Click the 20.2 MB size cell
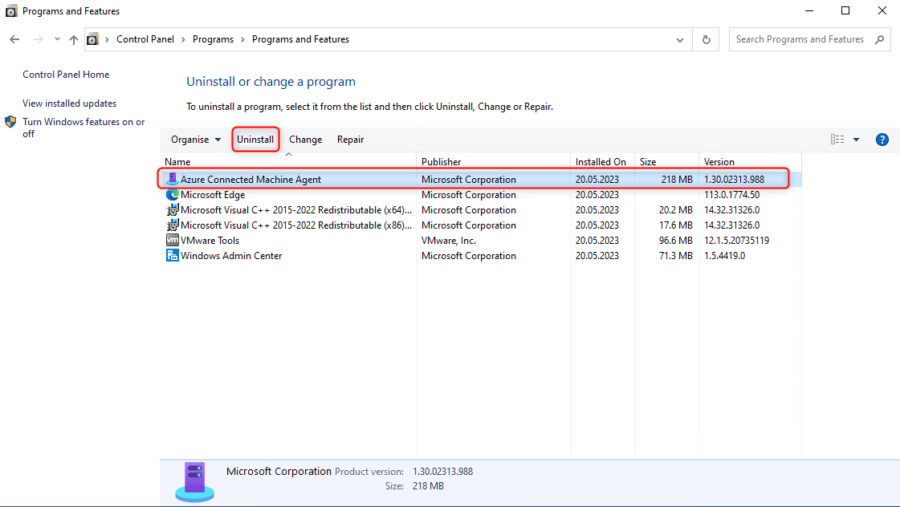Image resolution: width=900 pixels, height=507 pixels. [676, 210]
